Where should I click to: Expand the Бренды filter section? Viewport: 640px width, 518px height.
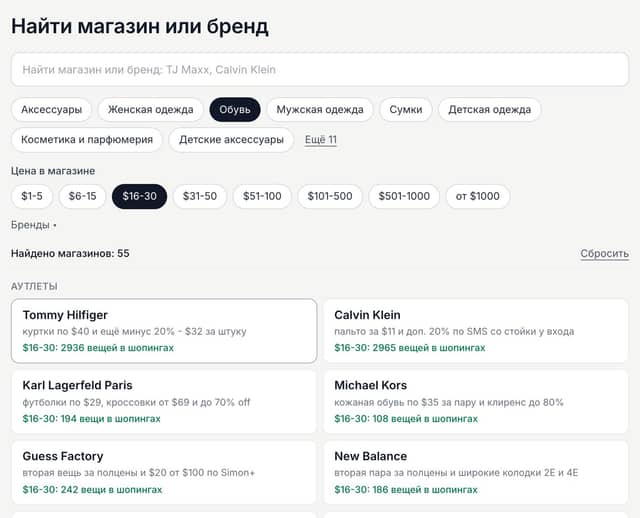click(x=33, y=225)
